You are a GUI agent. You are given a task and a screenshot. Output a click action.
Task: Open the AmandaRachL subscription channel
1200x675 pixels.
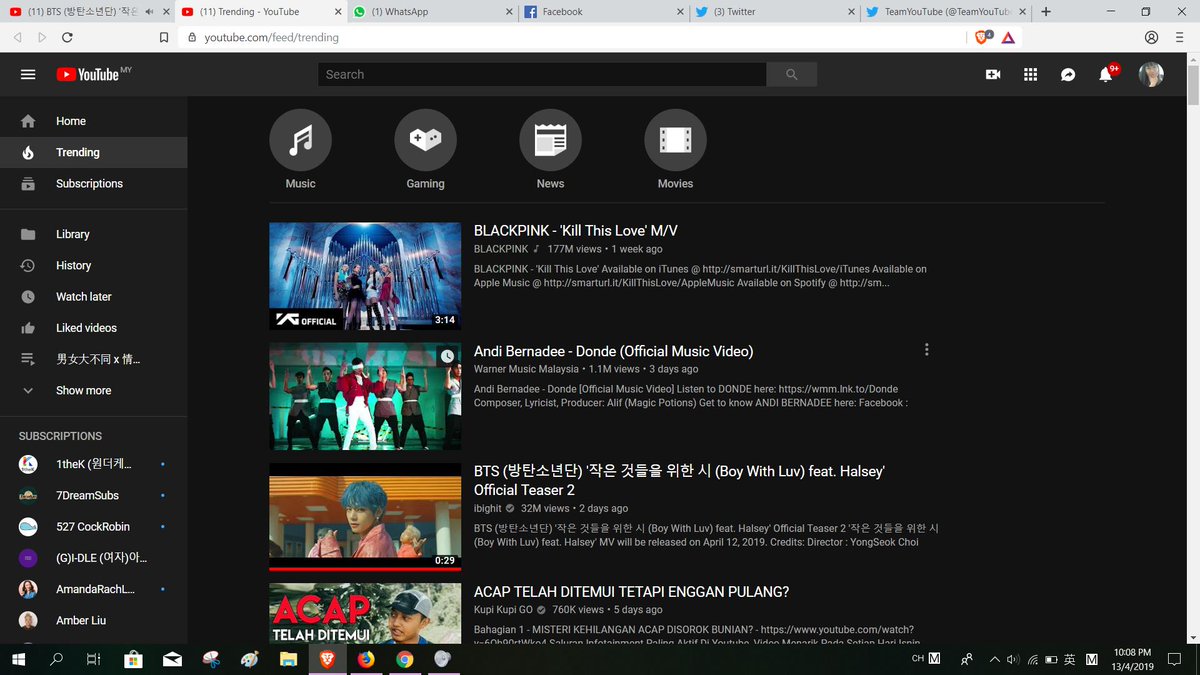point(93,589)
